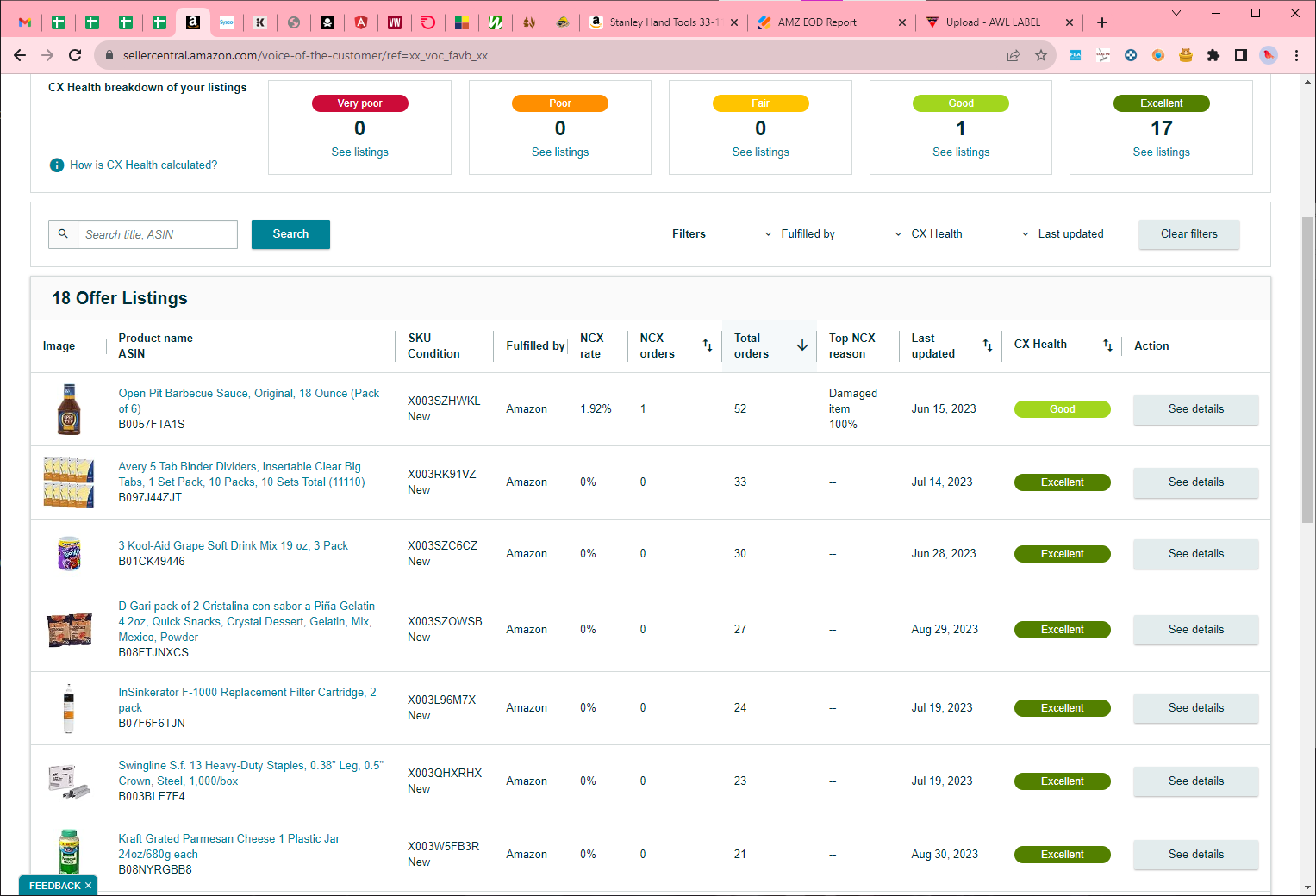Select SKU text X003SZHWKL
The width and height of the screenshot is (1316, 896).
coord(444,401)
